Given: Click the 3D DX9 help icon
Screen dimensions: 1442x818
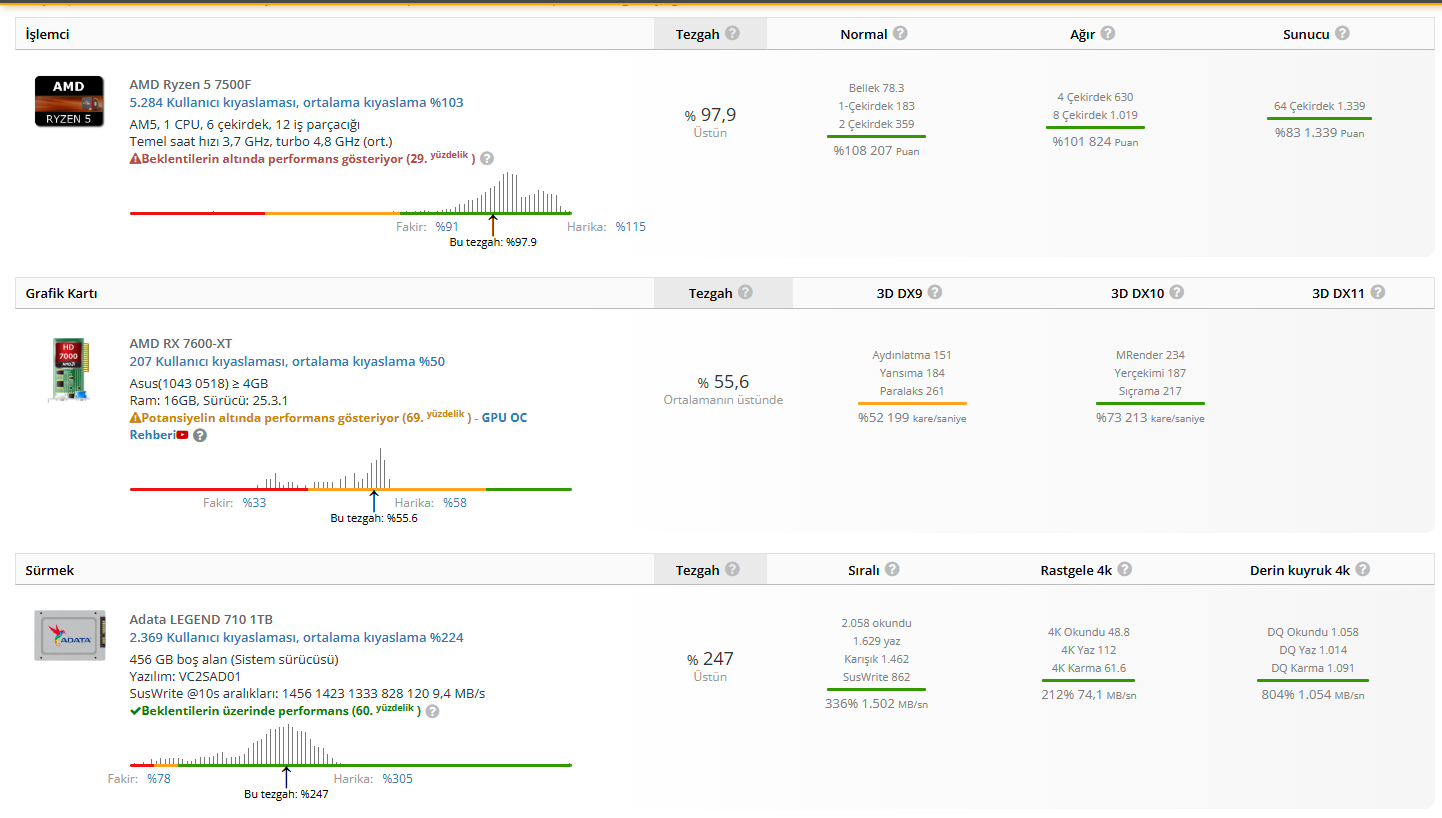Looking at the screenshot, I should pos(935,292).
